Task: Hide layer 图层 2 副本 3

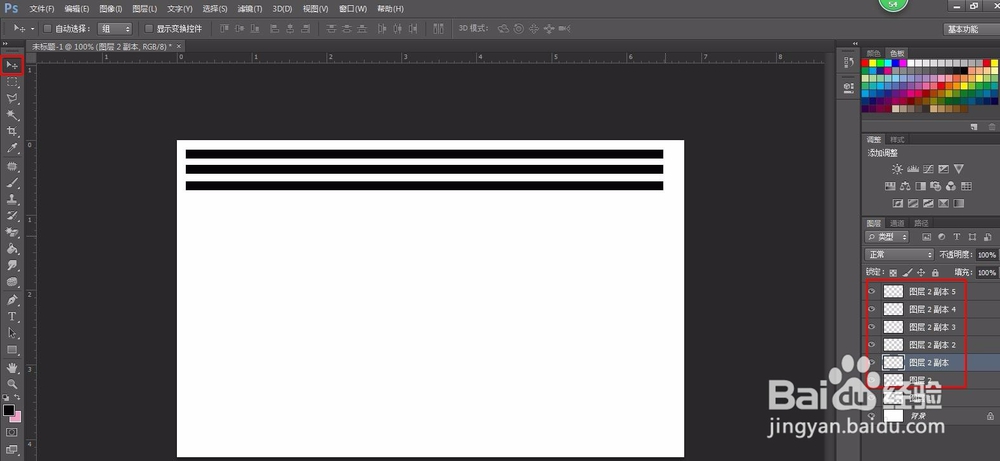Action: (x=872, y=327)
